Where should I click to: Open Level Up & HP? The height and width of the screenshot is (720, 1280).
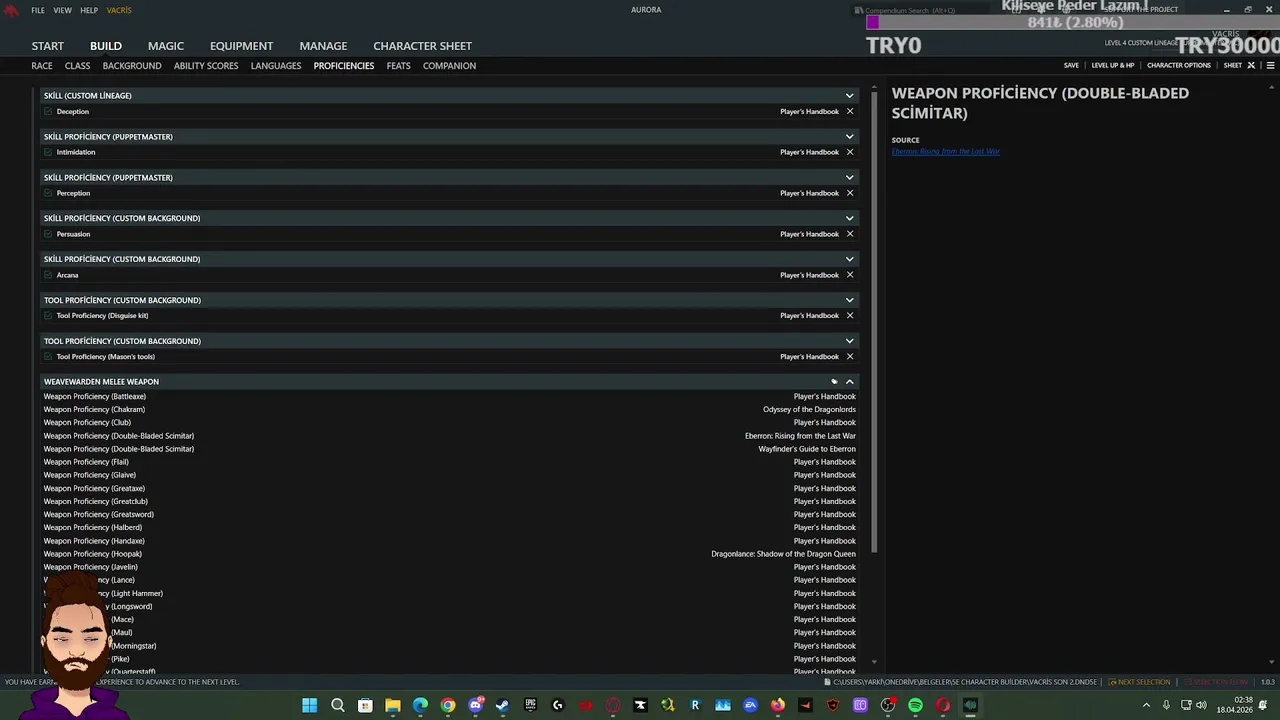[1113, 65]
